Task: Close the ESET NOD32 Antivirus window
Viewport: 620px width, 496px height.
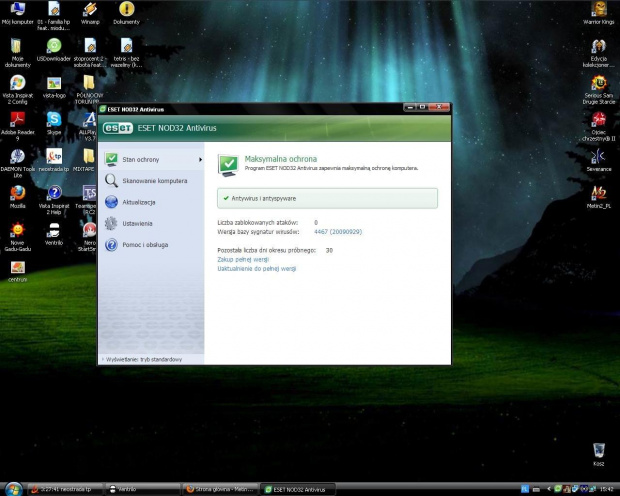Action: tap(439, 107)
